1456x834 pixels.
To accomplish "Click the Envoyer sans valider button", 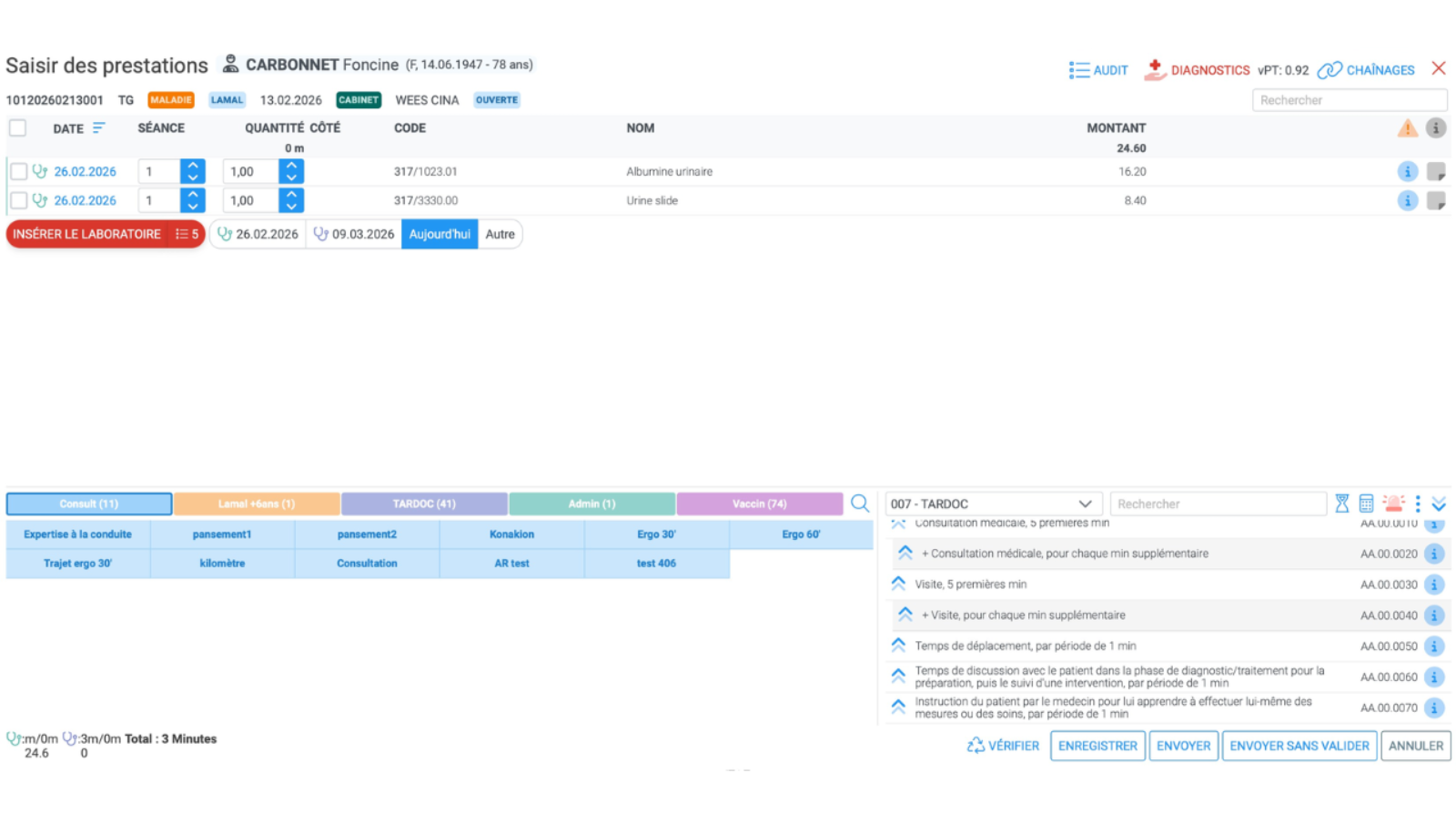I will (1299, 746).
